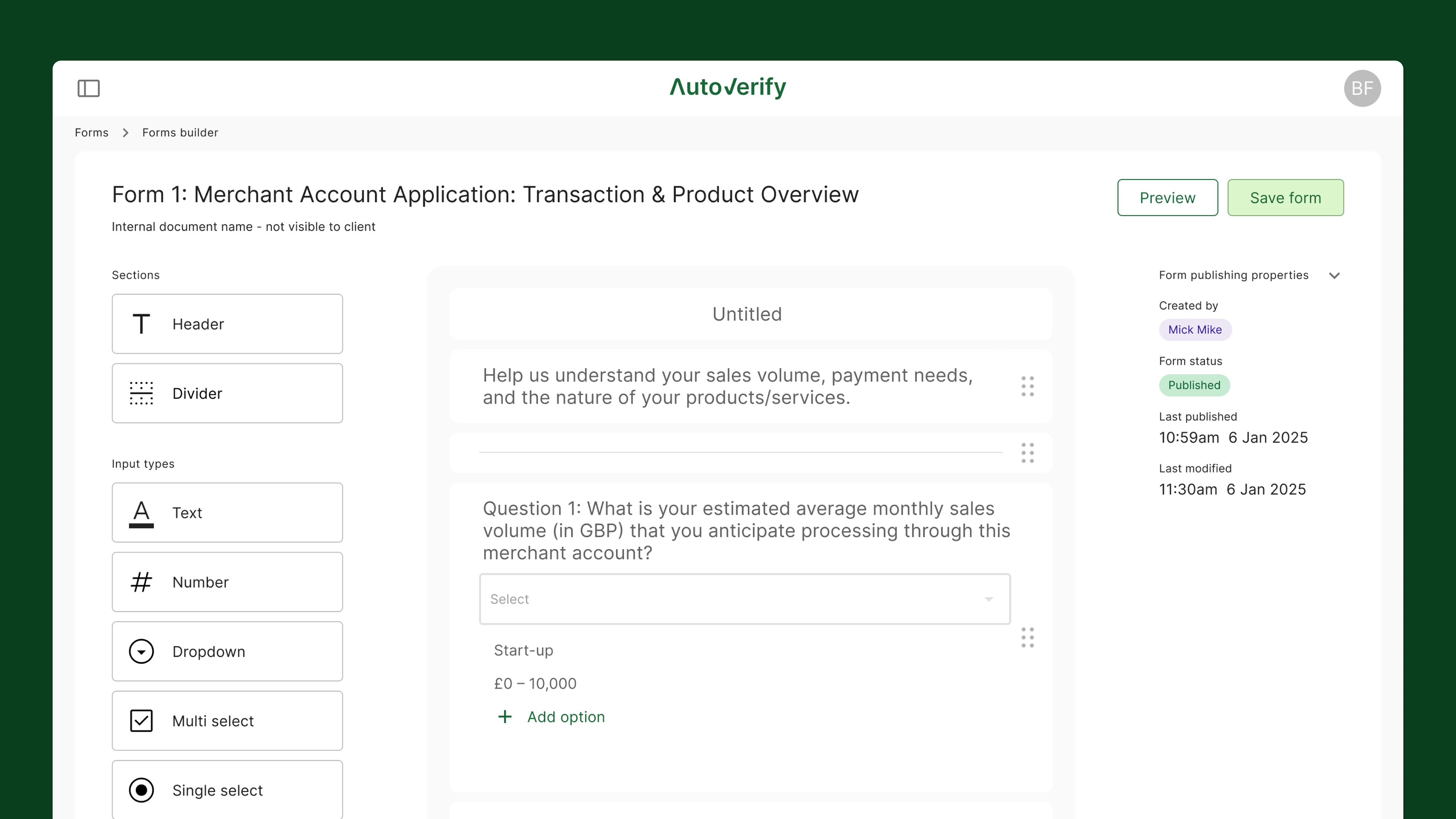Collapse Form publishing properties chevron

[1334, 276]
